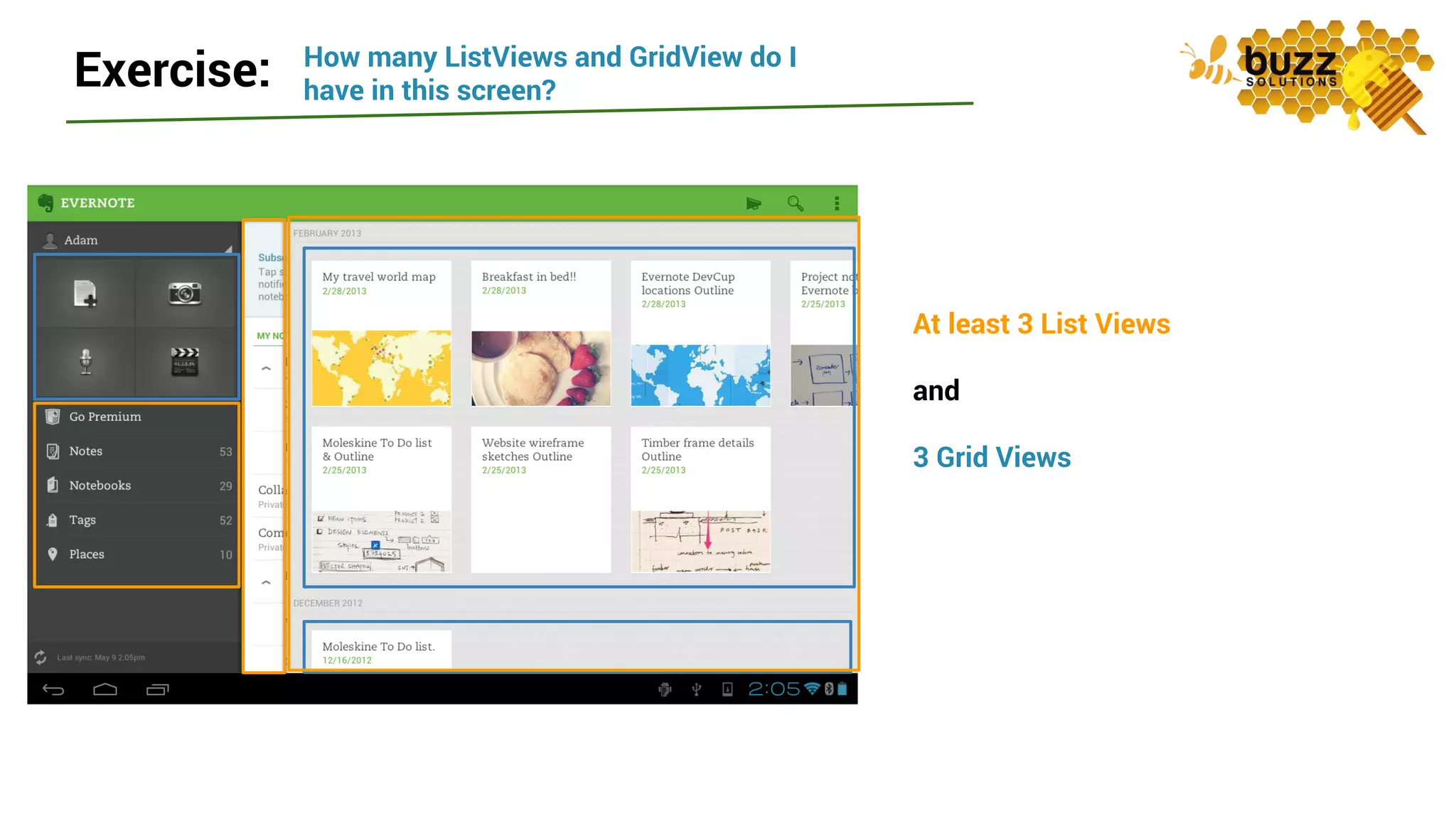Click the Notebooks count 29
This screenshot has width=1456, height=819.
point(225,486)
